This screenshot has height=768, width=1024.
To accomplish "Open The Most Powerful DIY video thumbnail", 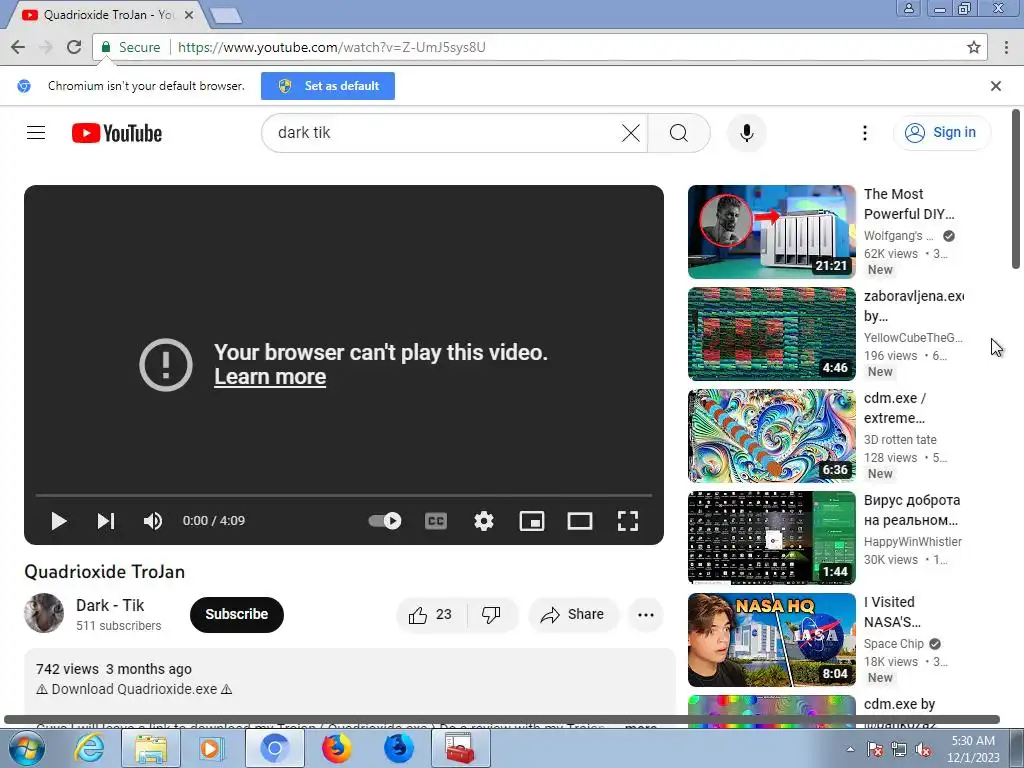I will coord(771,232).
